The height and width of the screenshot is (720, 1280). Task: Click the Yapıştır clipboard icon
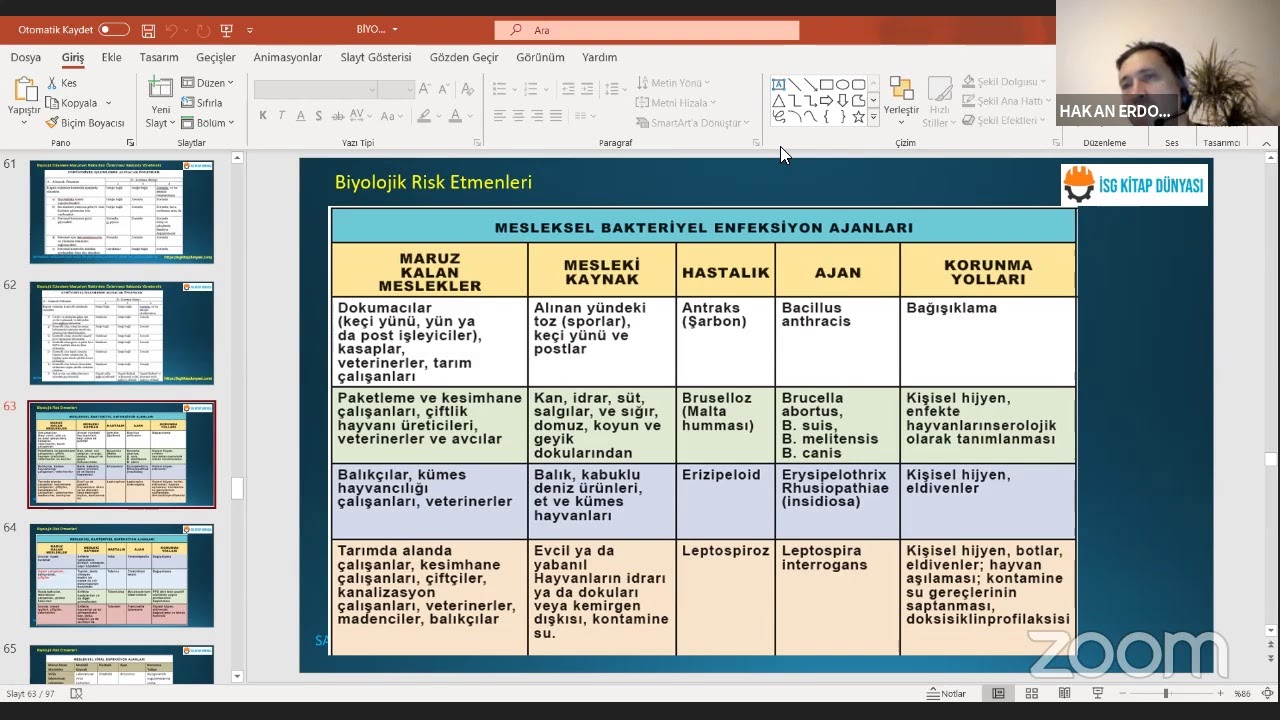[x=24, y=90]
